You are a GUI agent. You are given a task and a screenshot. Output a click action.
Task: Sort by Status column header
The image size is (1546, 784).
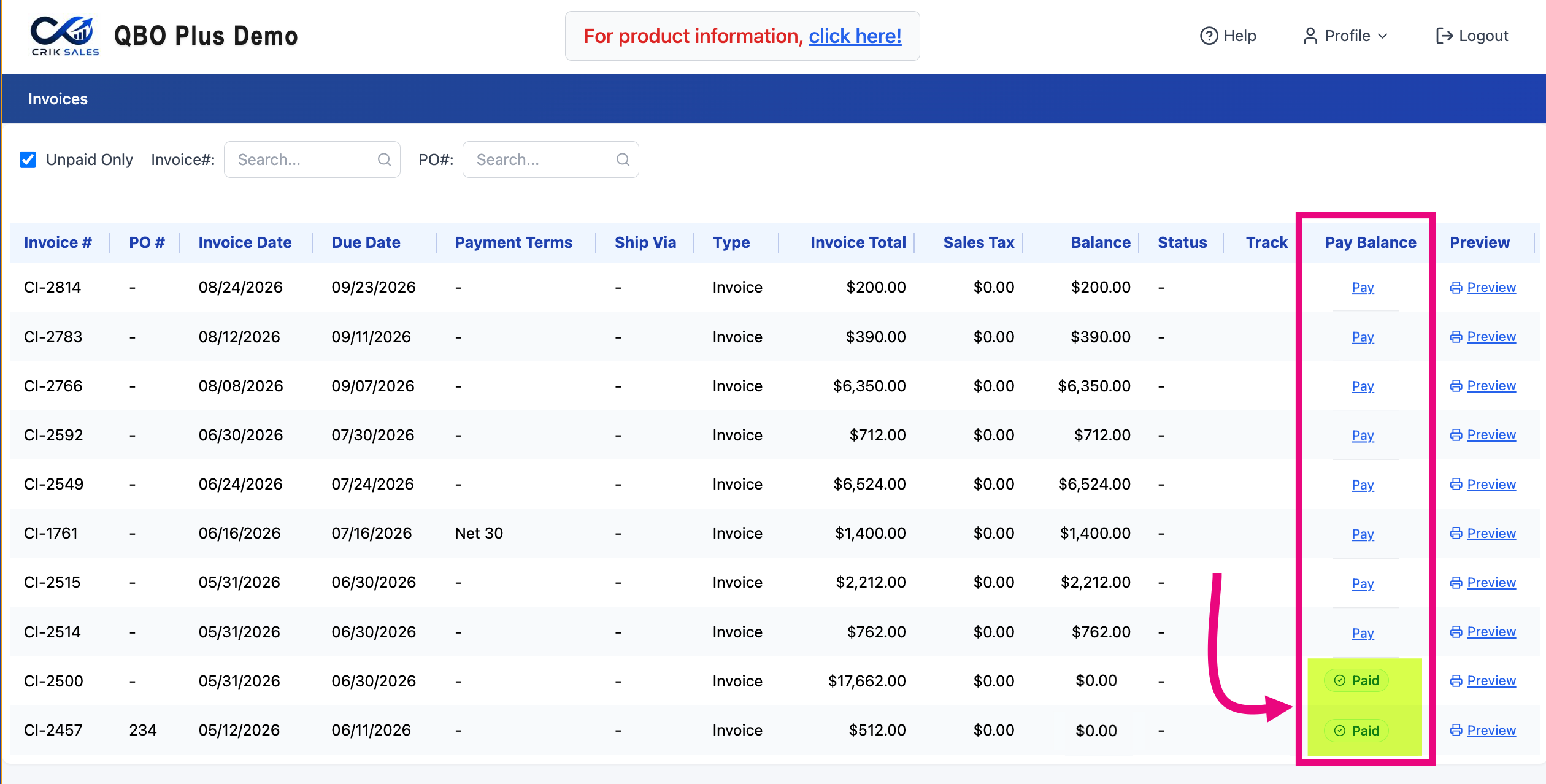pyautogui.click(x=1182, y=242)
